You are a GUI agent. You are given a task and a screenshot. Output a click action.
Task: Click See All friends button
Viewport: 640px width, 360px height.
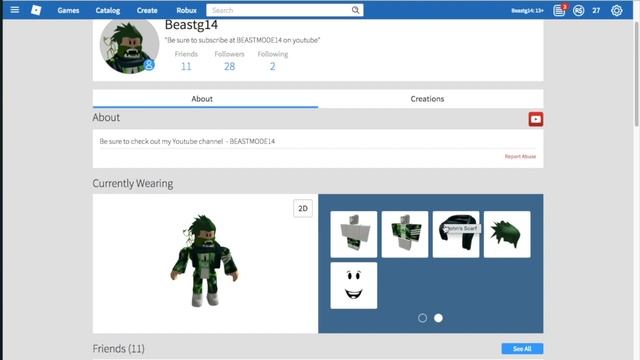[522, 349]
